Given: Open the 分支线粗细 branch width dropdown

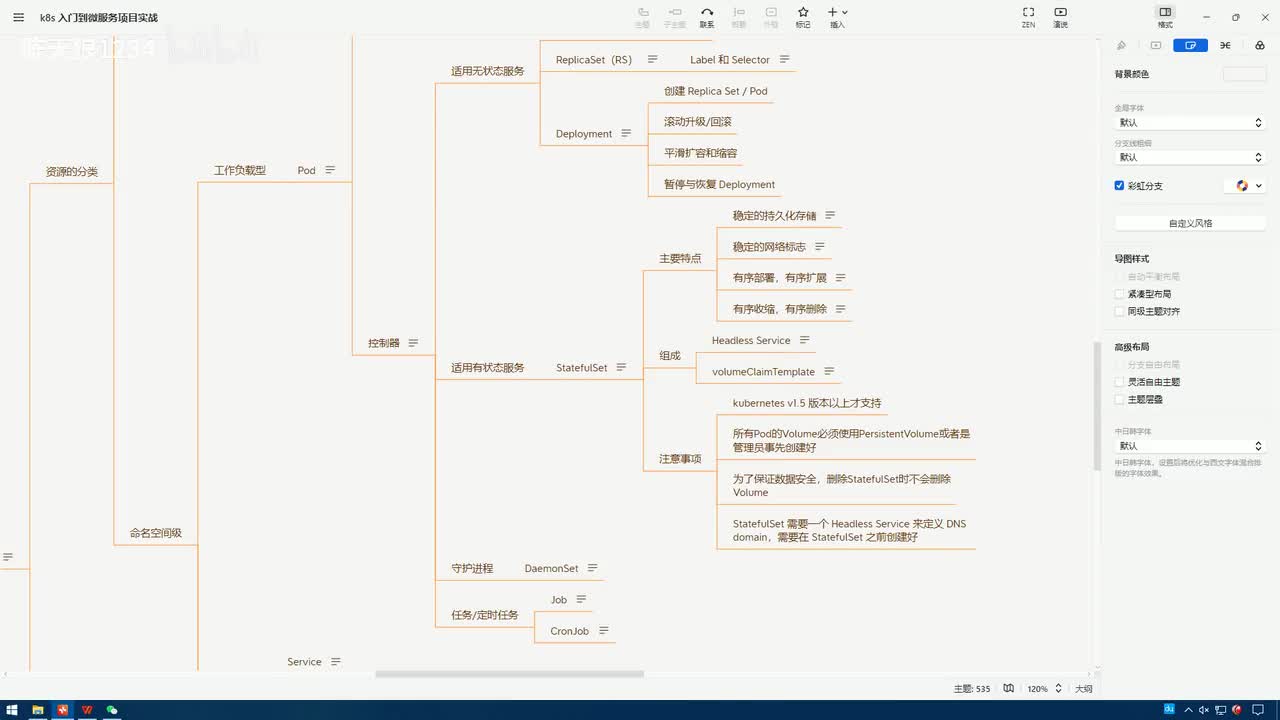Looking at the screenshot, I should pos(1190,157).
